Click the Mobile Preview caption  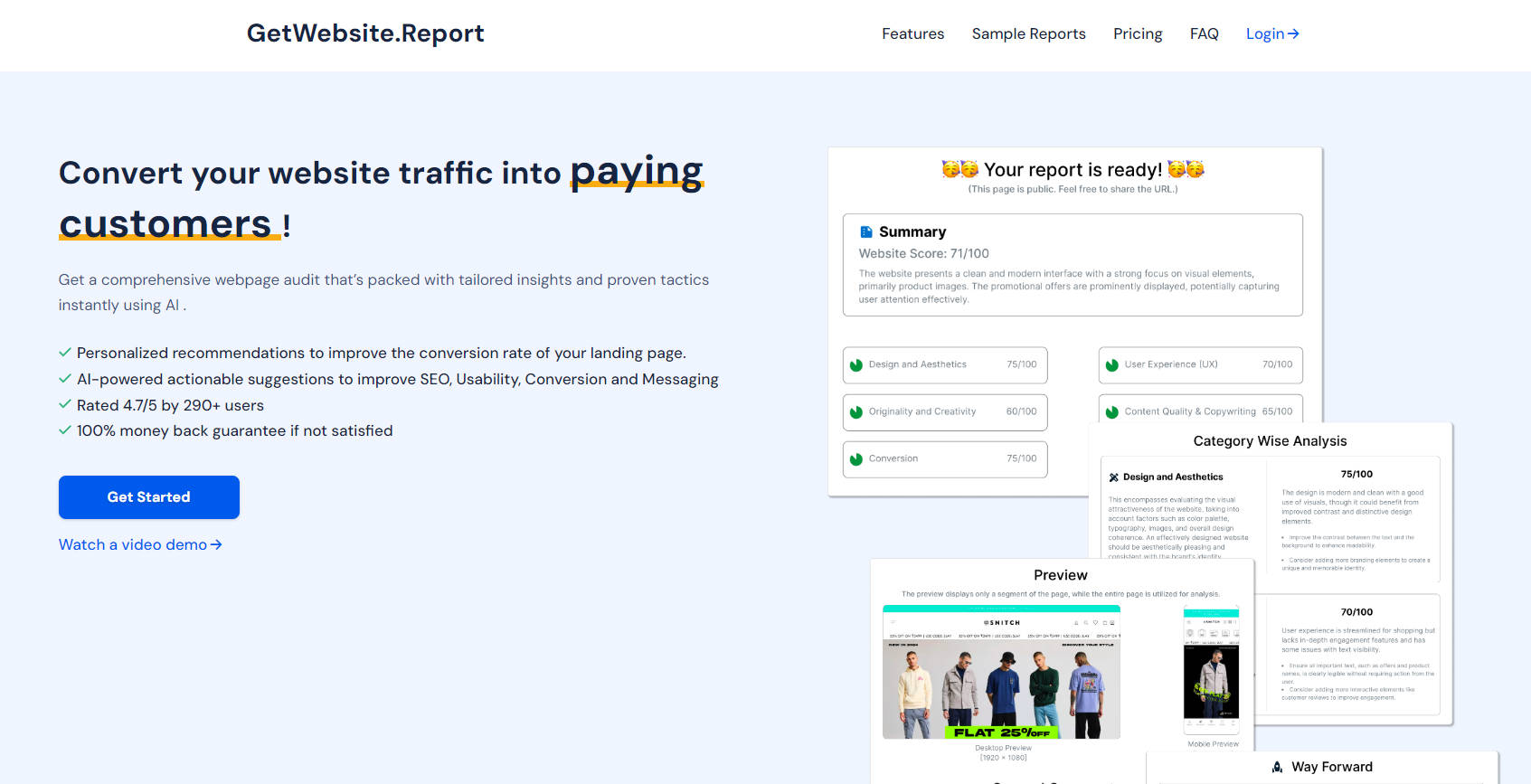[x=1213, y=744]
